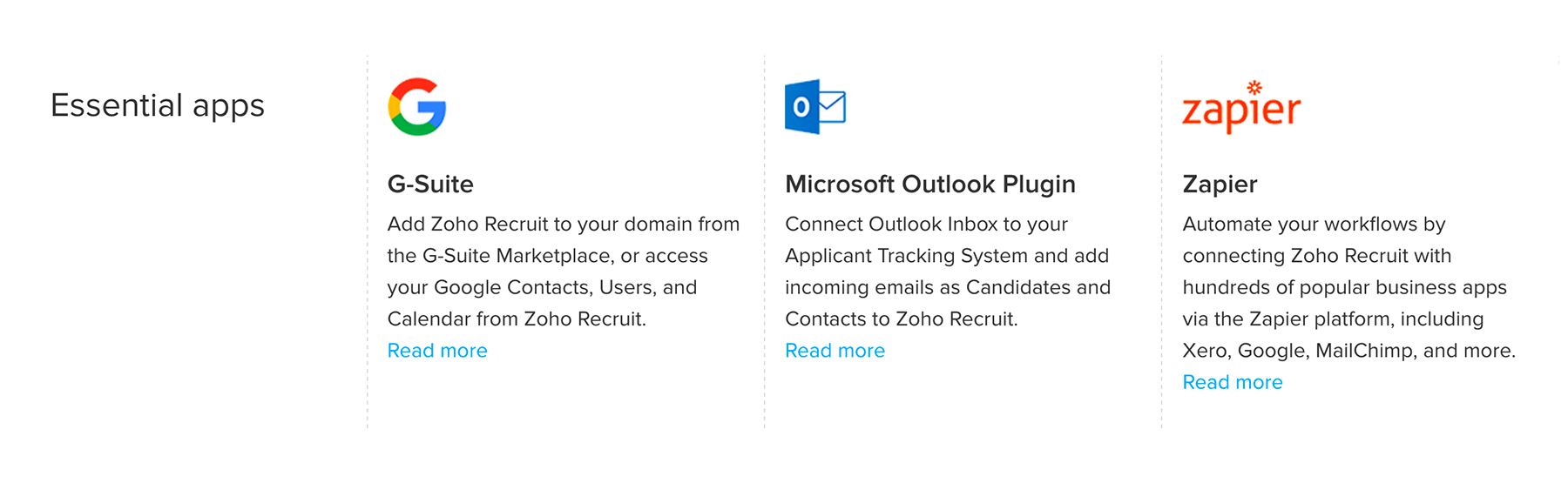Select the Zapier title text
This screenshot has height=483, width=1568.
(1220, 184)
